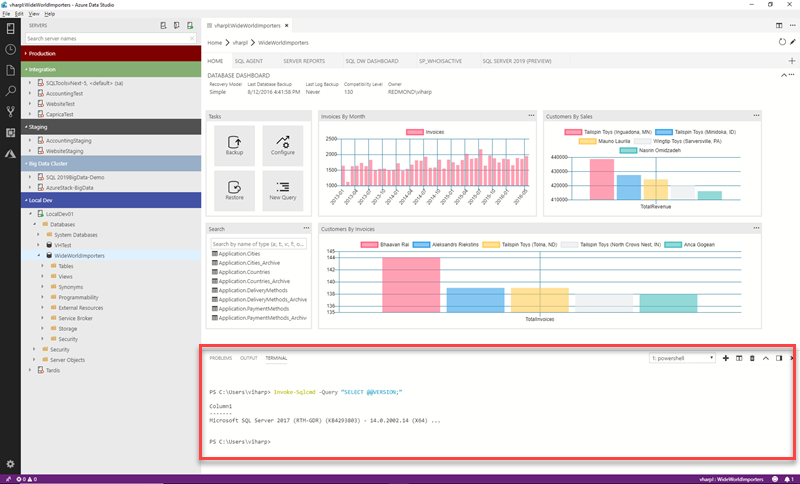Viewport: 800px width, 484px height.
Task: Click the New Query task button
Action: click(x=283, y=191)
